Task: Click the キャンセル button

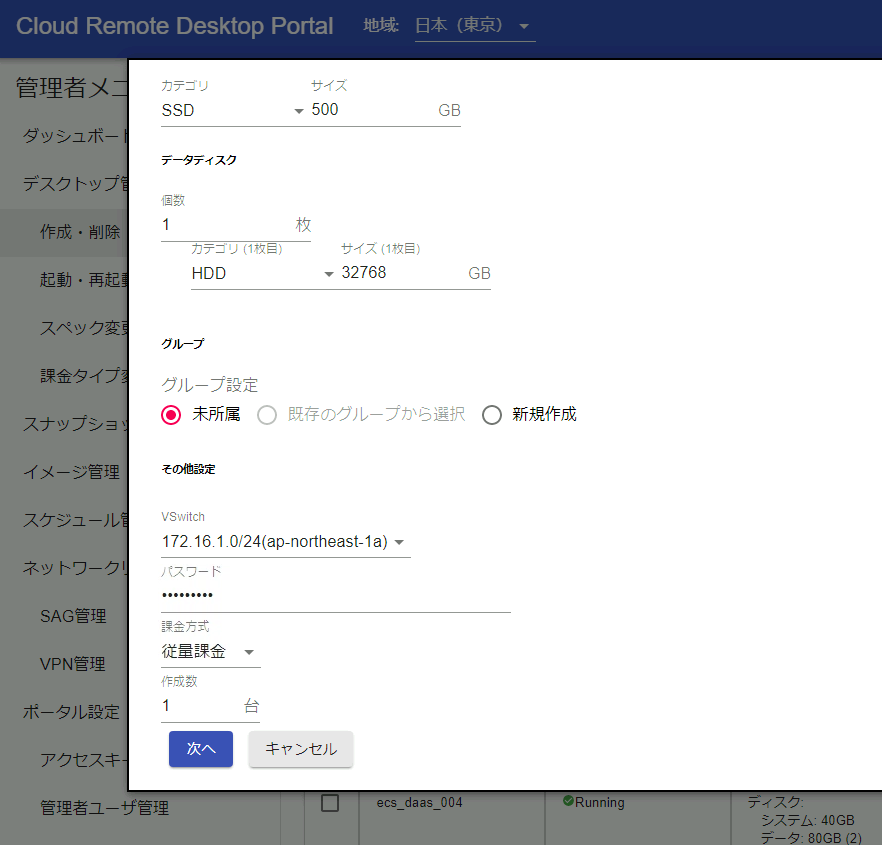Action: [x=300, y=748]
